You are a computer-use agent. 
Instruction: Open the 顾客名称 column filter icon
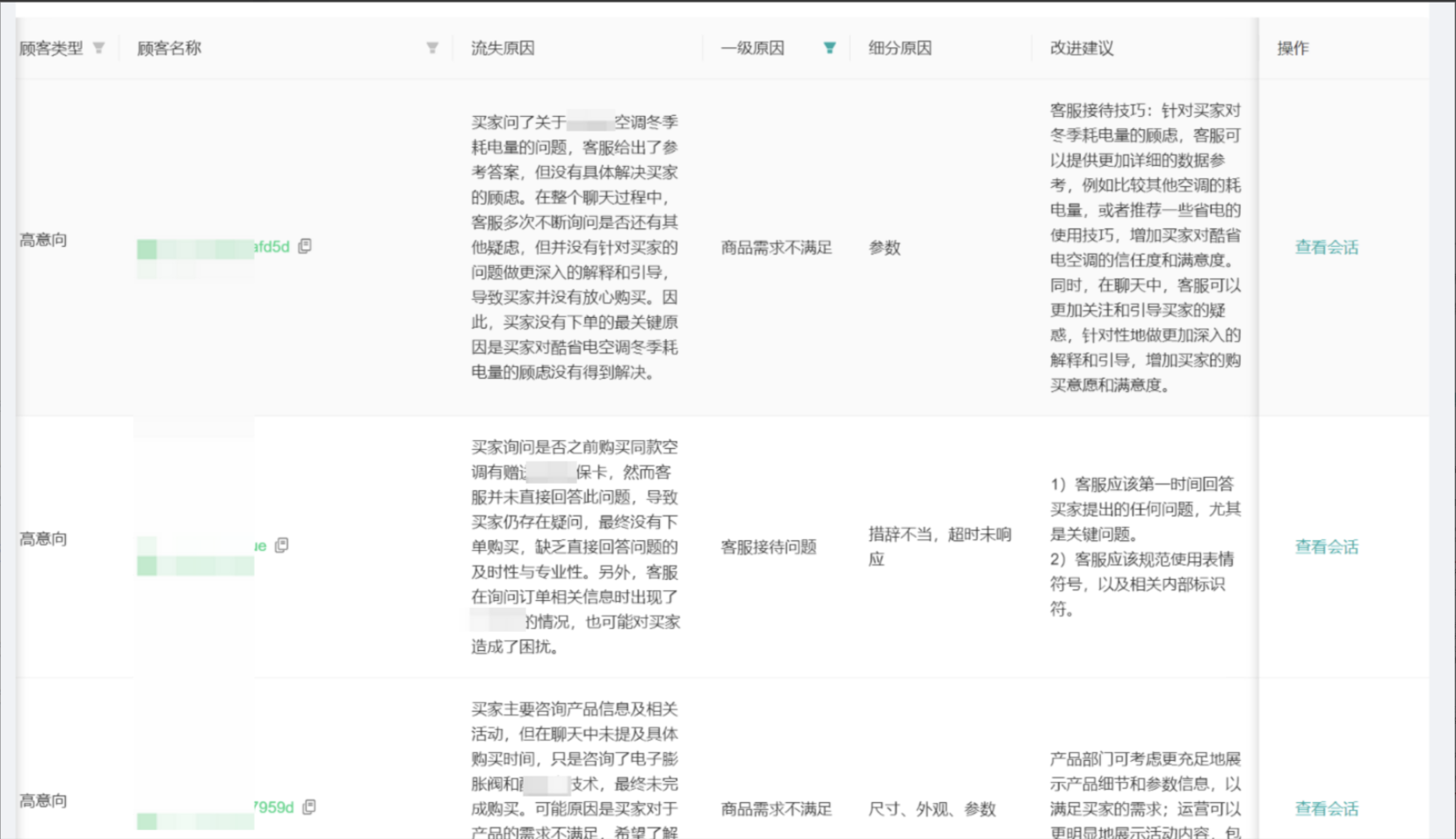(432, 48)
